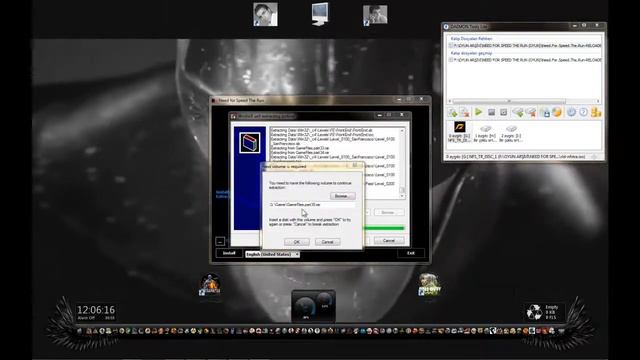
Task: Open the right portrait photo desktop shortcut
Action: pos(375,15)
